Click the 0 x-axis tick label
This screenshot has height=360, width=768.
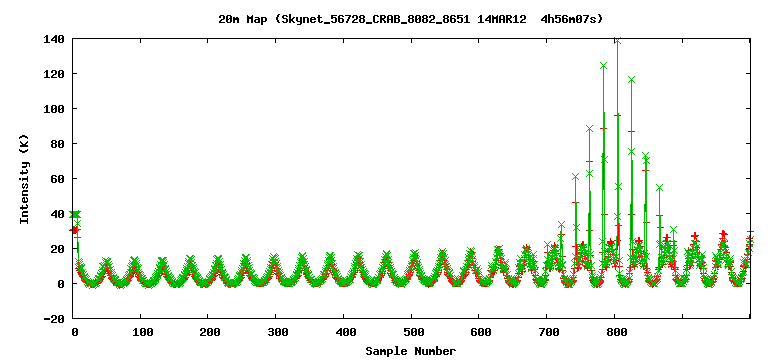74,332
